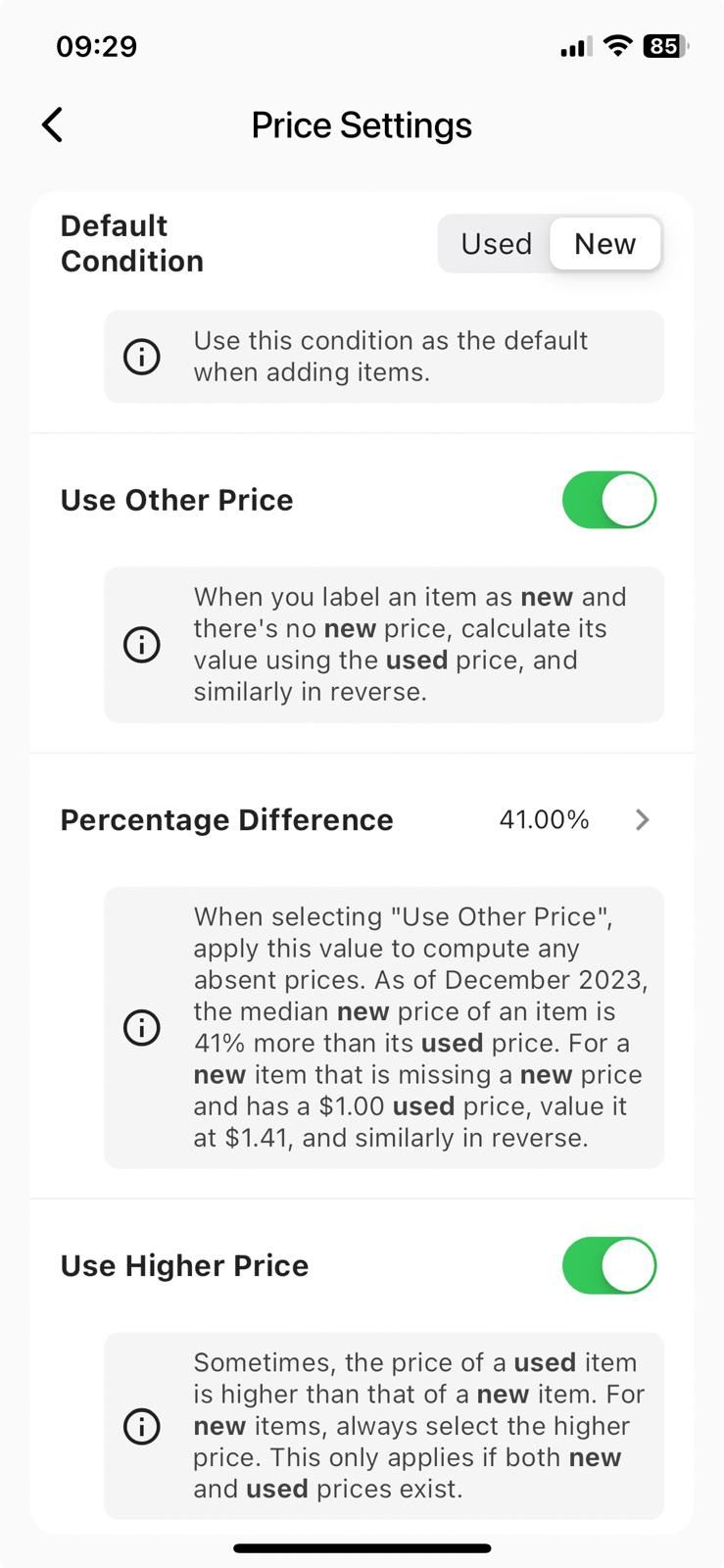
Task: Tap the Price Settings title
Action: click(362, 125)
